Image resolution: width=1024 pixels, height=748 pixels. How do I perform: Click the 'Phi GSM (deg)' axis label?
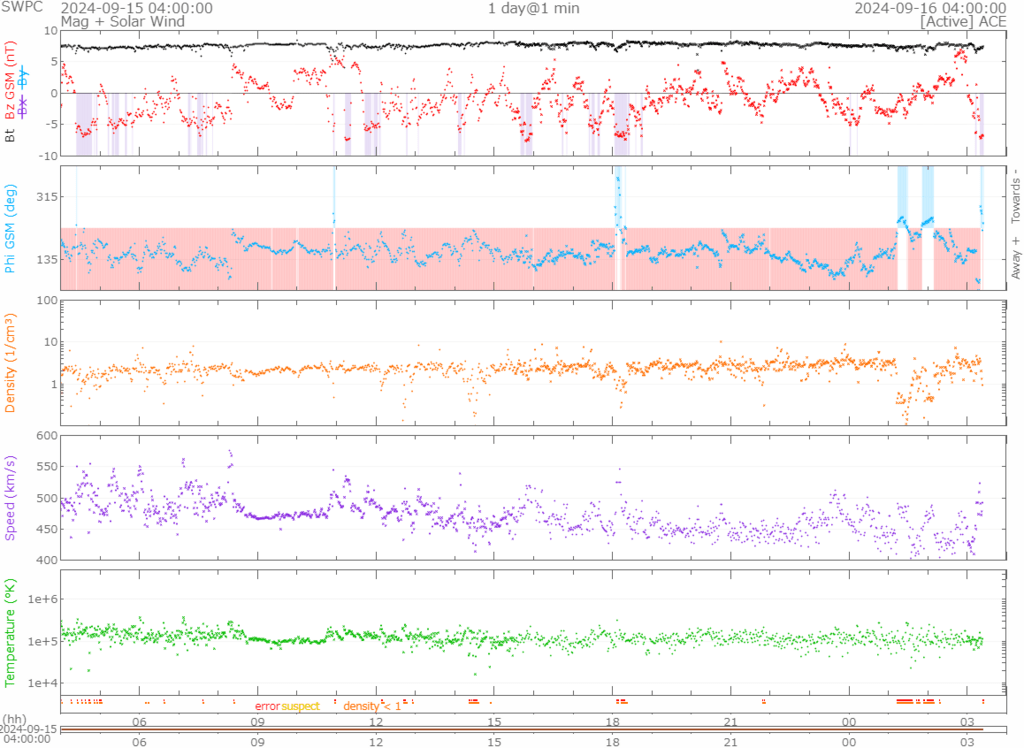[11, 228]
